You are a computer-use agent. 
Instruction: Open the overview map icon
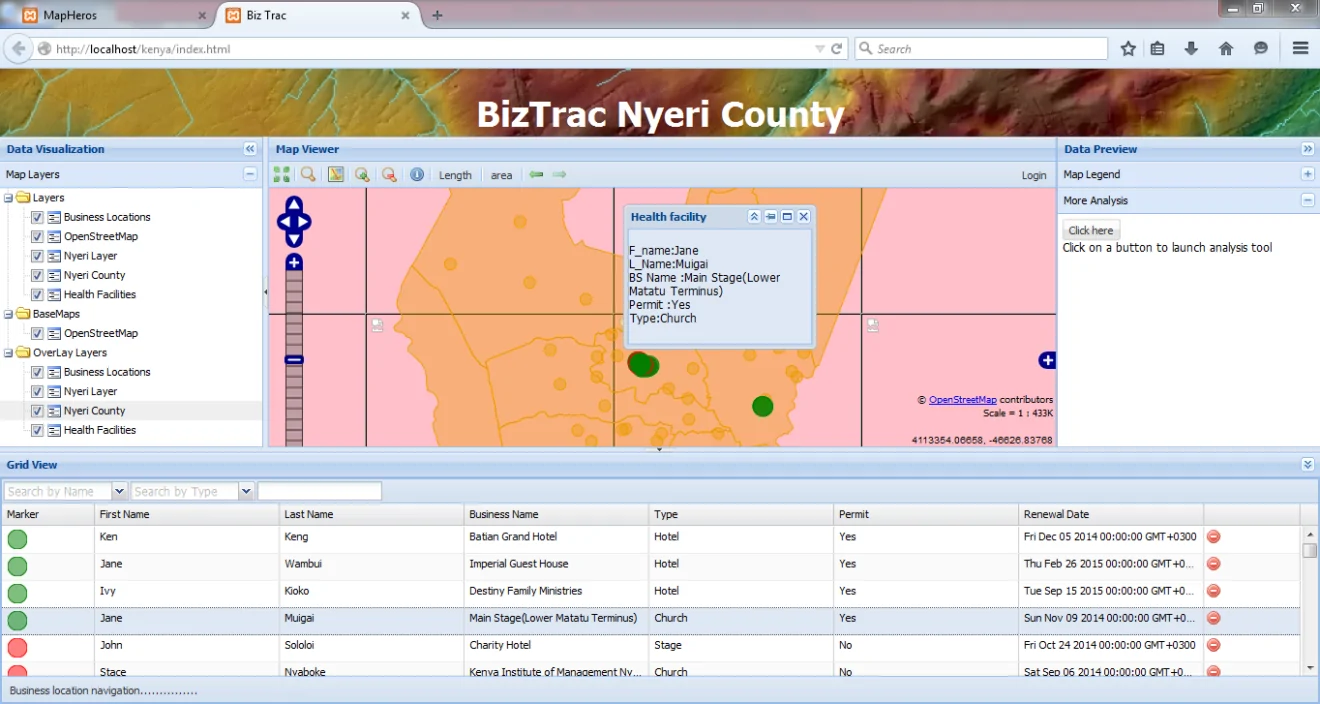pos(336,174)
